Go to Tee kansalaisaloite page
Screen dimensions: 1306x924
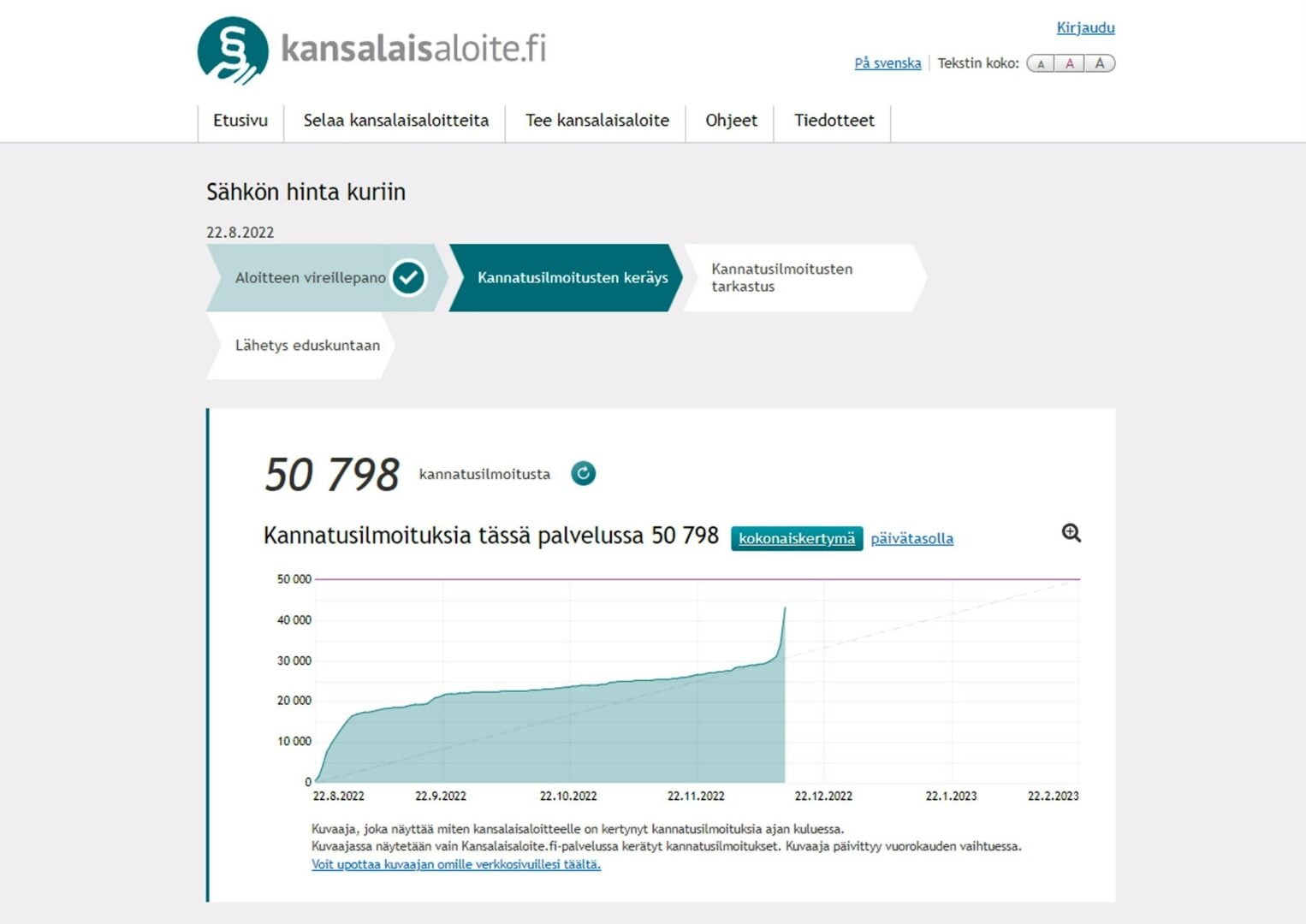coord(597,121)
